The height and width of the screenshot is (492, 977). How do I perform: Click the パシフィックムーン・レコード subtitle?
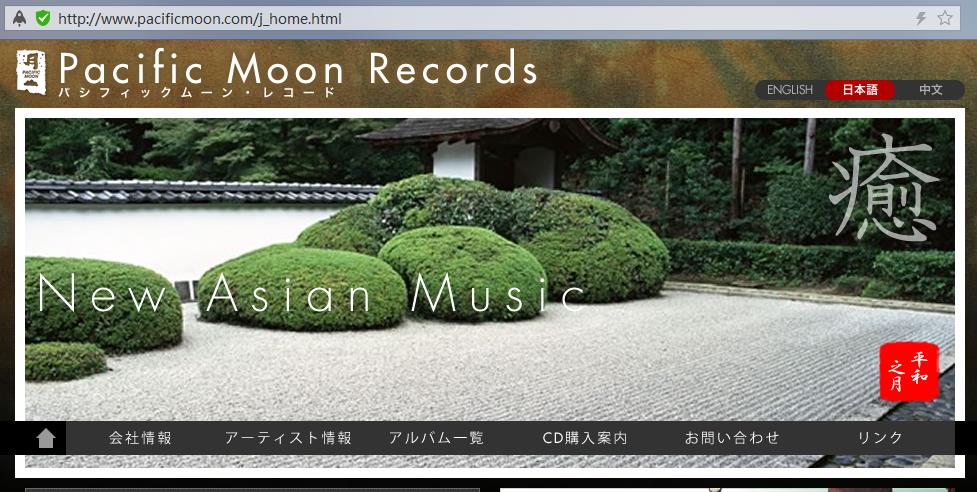tap(198, 93)
